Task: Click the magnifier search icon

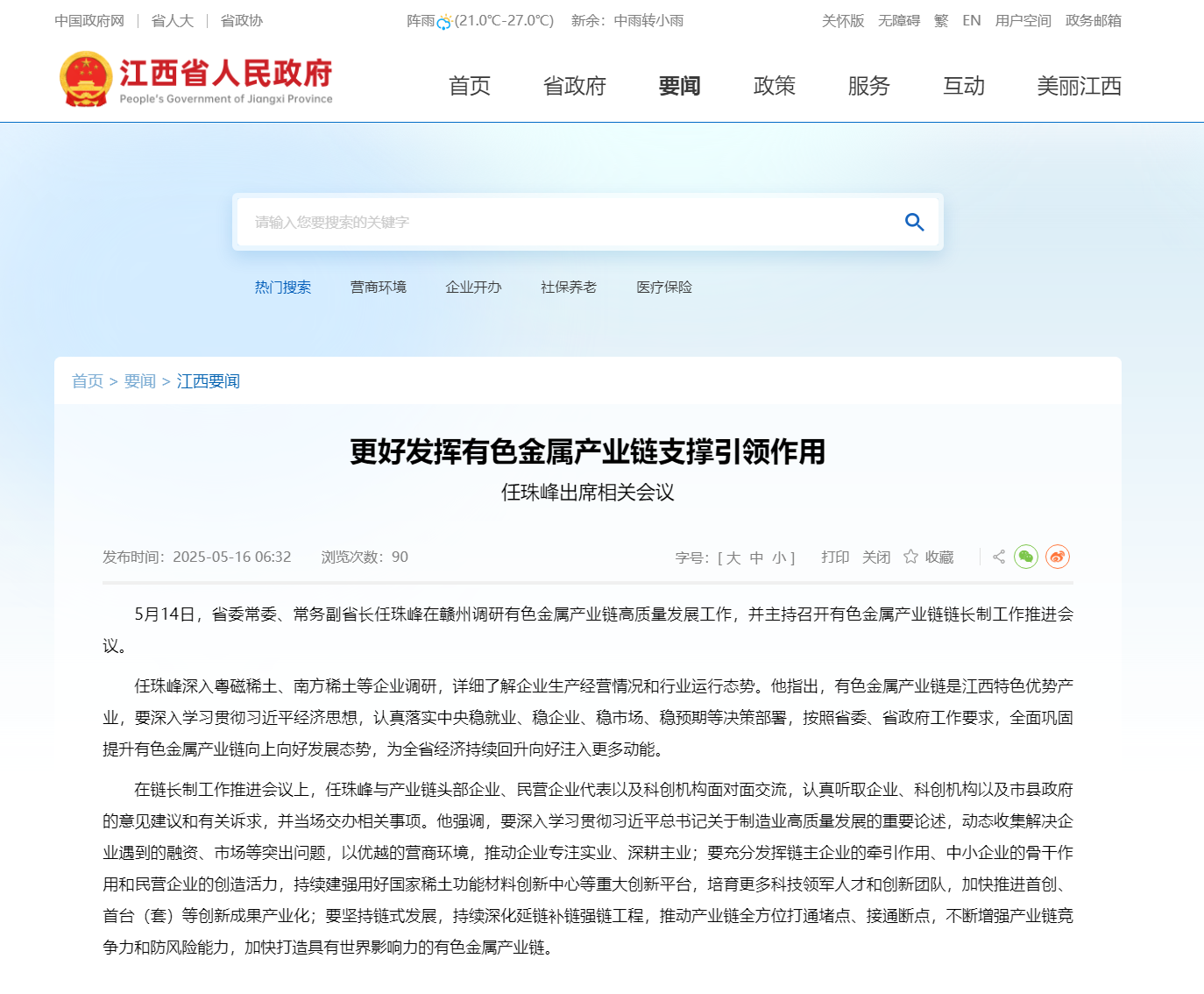Action: 914,223
